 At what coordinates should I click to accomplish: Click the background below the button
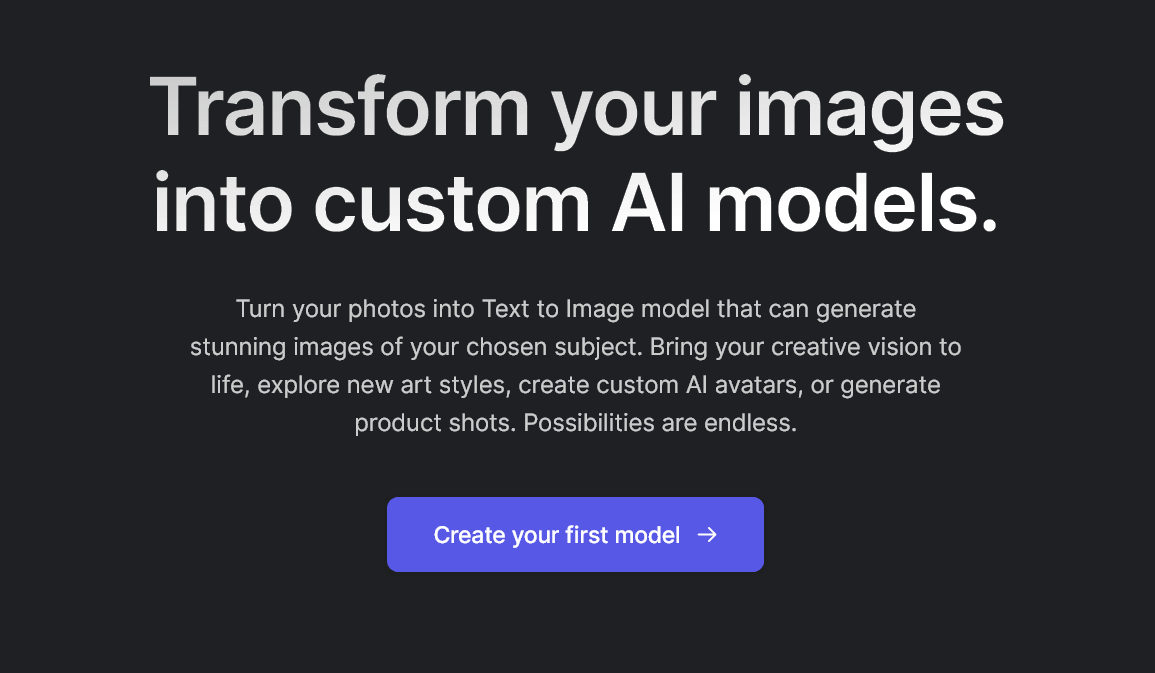point(575,630)
